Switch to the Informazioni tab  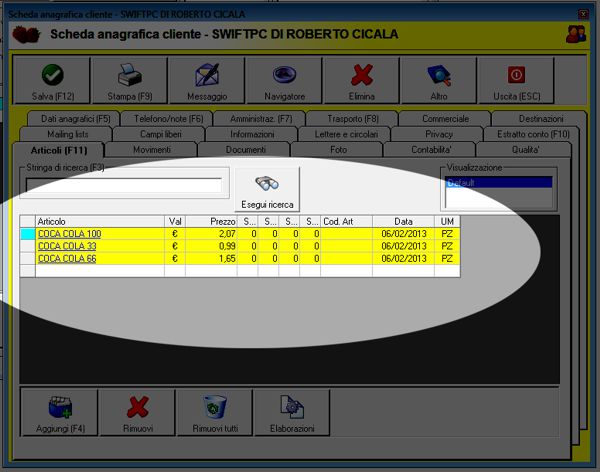(x=252, y=134)
